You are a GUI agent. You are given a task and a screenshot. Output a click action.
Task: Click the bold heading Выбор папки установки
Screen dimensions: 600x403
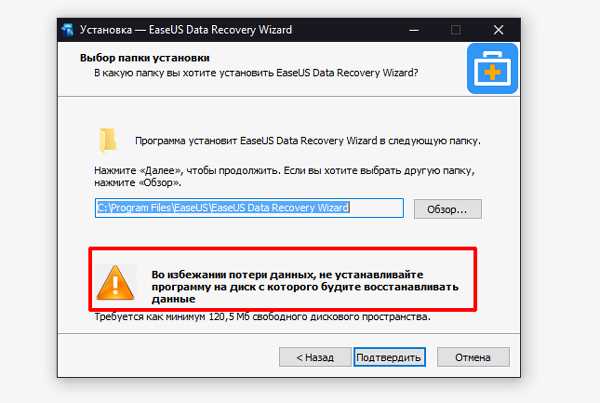[145, 58]
